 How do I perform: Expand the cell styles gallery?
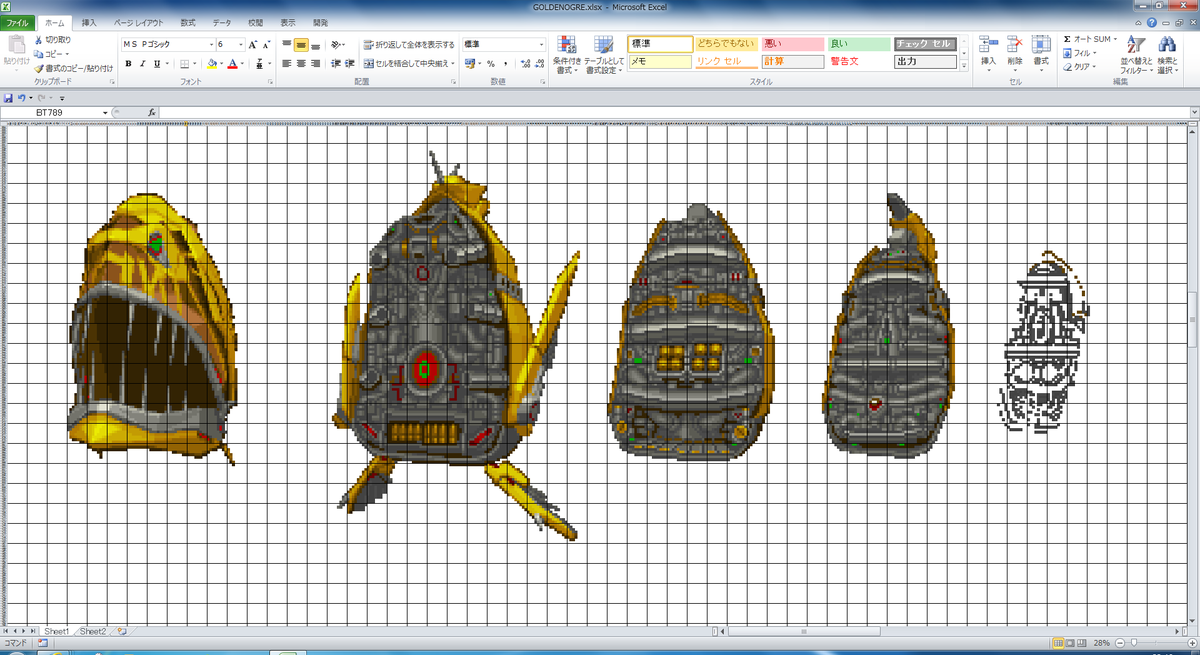965,65
